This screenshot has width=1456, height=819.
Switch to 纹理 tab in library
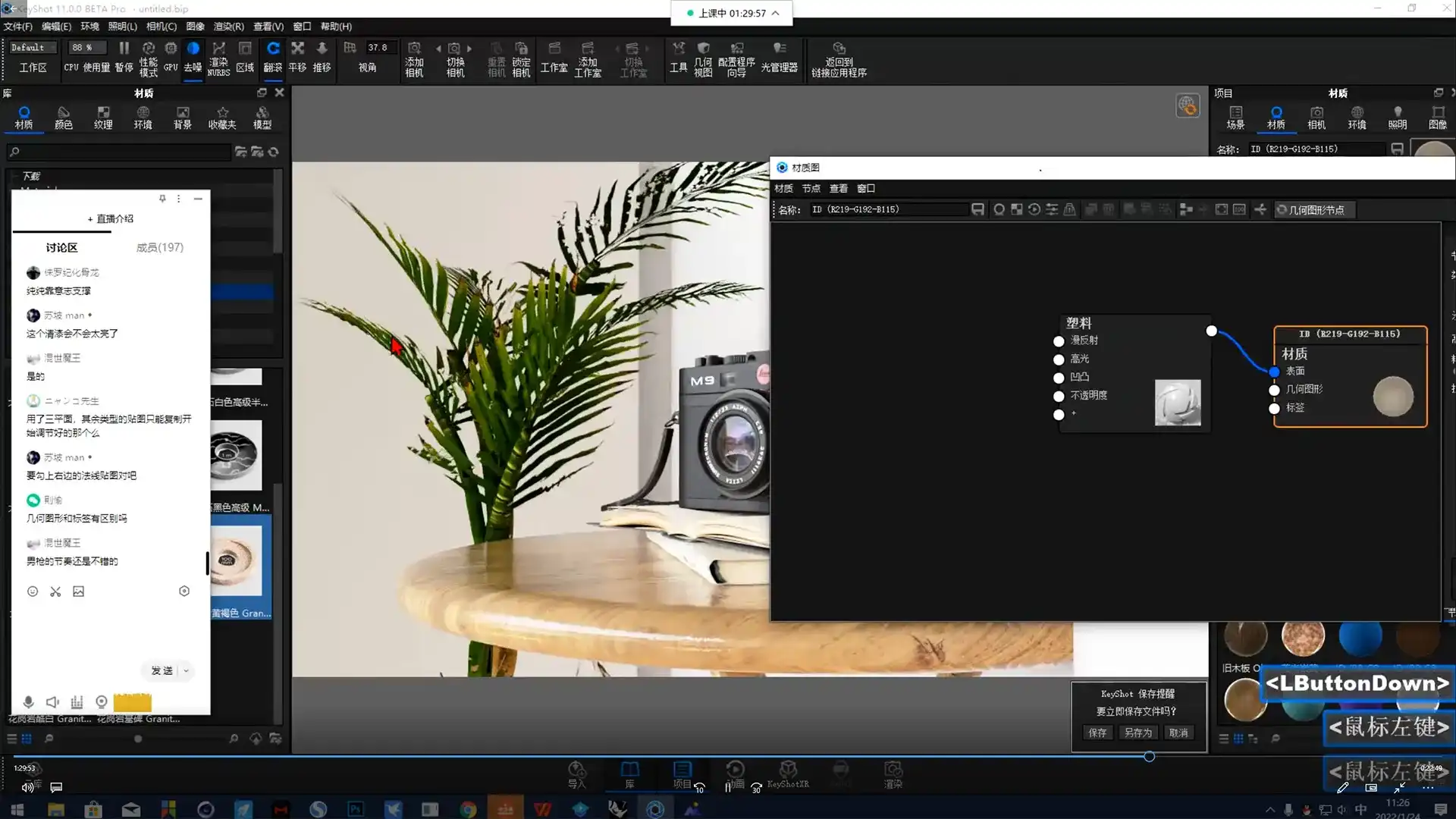tap(103, 117)
